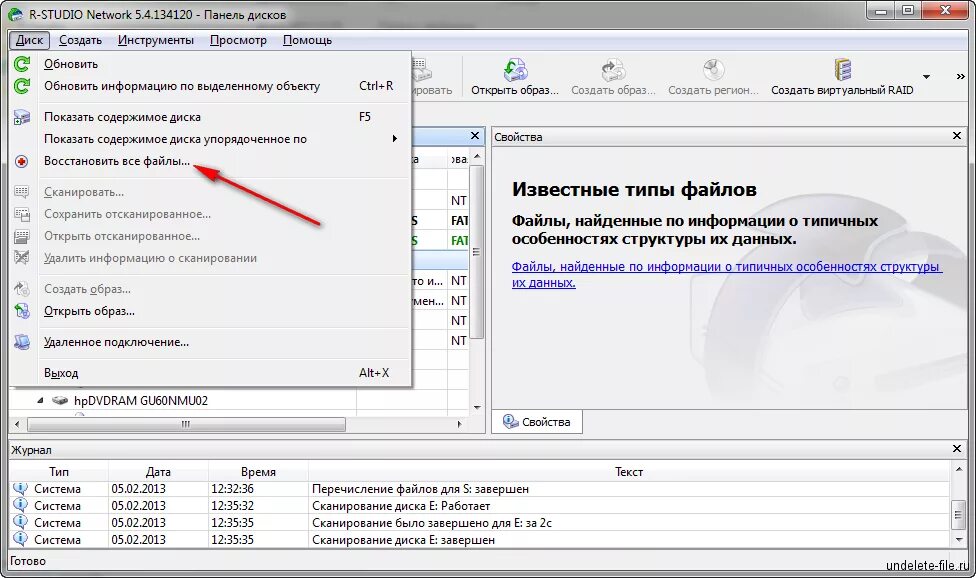Click the hpDVDRAM drive icon in the tree
Viewport: 976px width, 578px height.
click(x=60, y=401)
